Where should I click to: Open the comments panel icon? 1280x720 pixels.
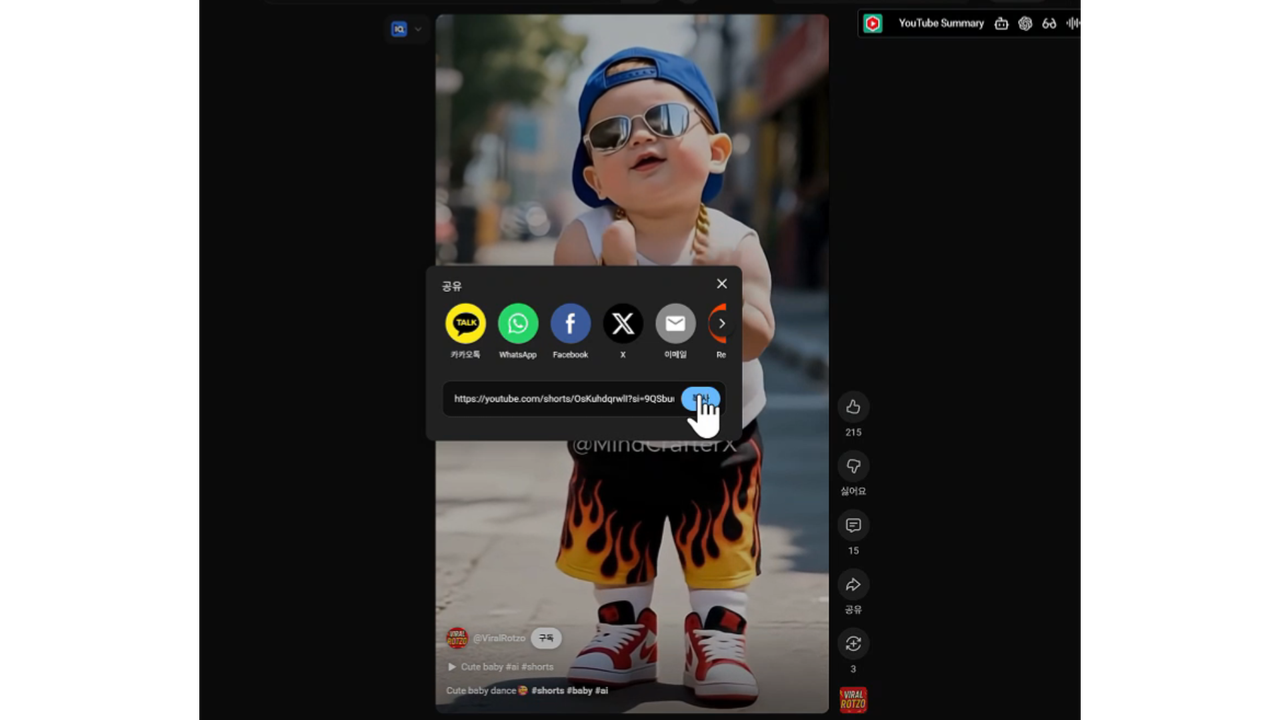(853, 525)
